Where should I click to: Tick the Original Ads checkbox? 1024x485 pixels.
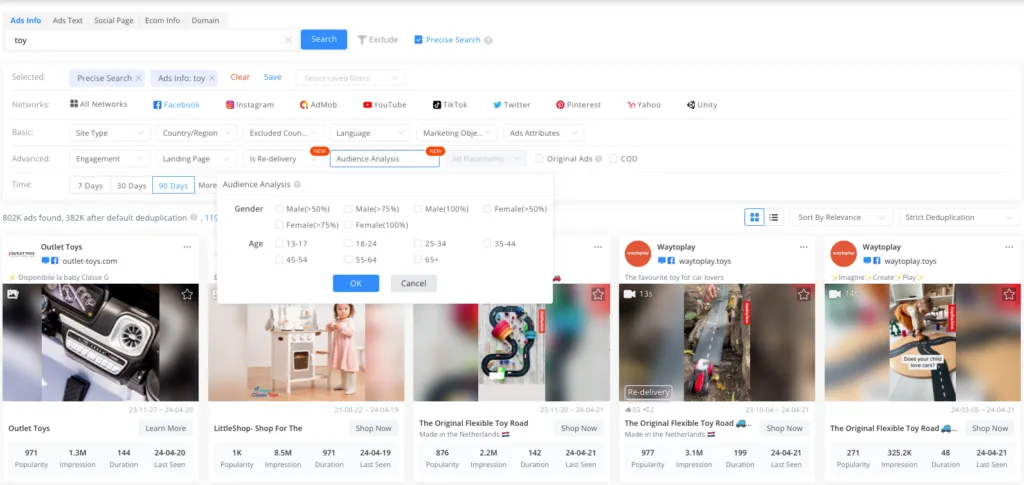540,159
